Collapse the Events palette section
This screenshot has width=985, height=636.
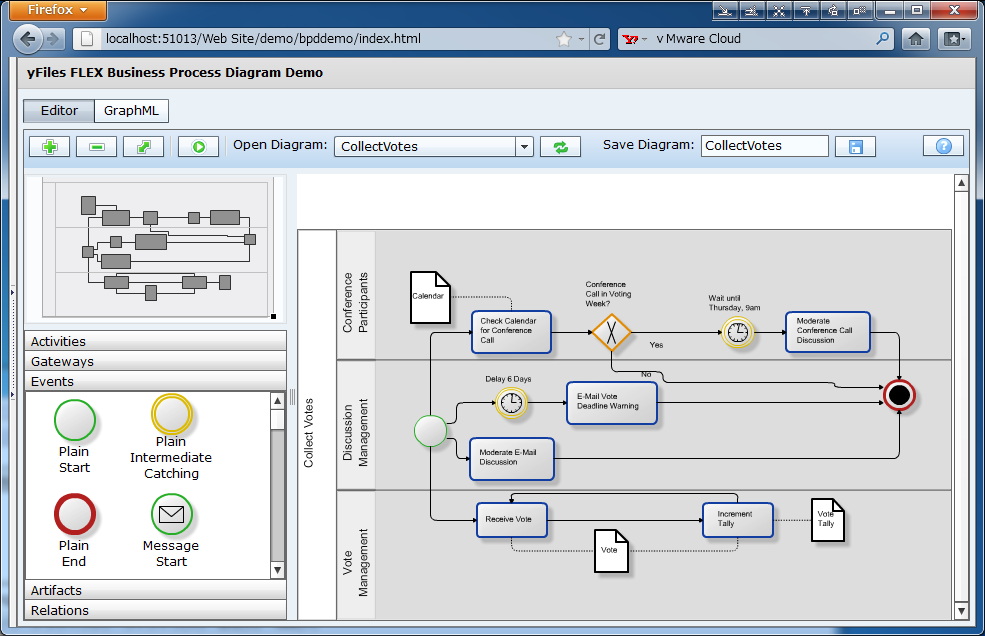(x=155, y=381)
